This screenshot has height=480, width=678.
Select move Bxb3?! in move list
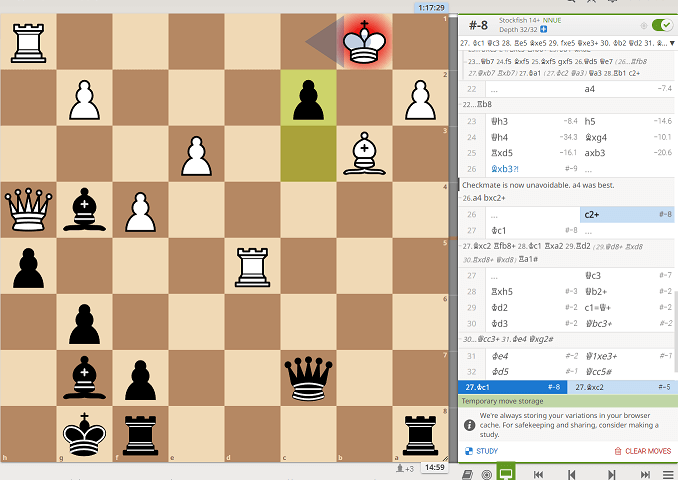point(532,169)
